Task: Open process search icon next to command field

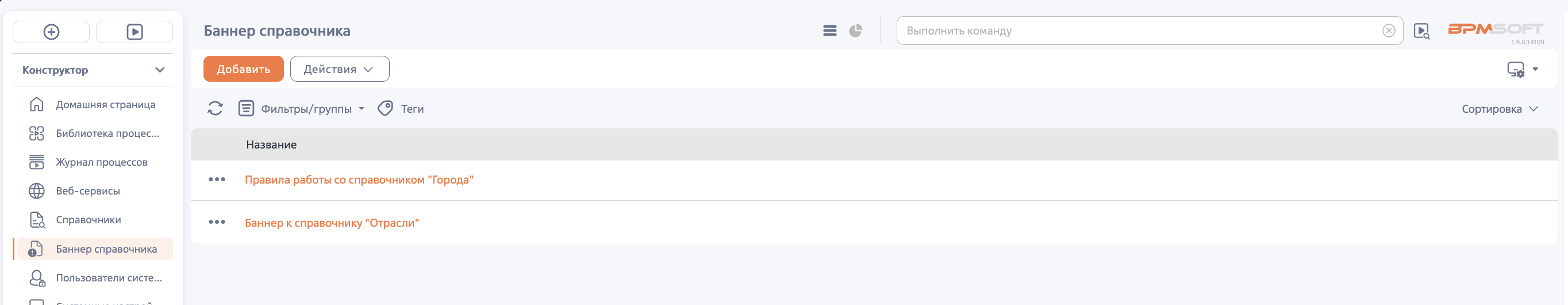Action: [x=1421, y=31]
